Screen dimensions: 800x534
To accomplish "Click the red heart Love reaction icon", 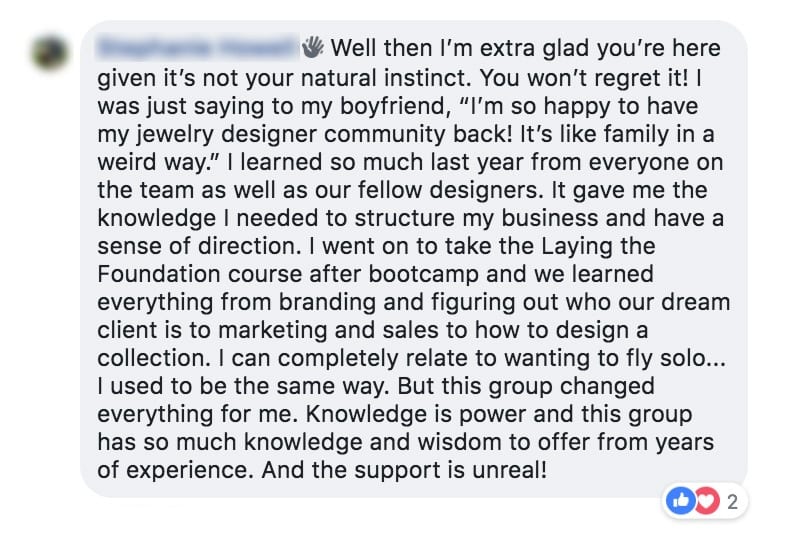I will [706, 501].
